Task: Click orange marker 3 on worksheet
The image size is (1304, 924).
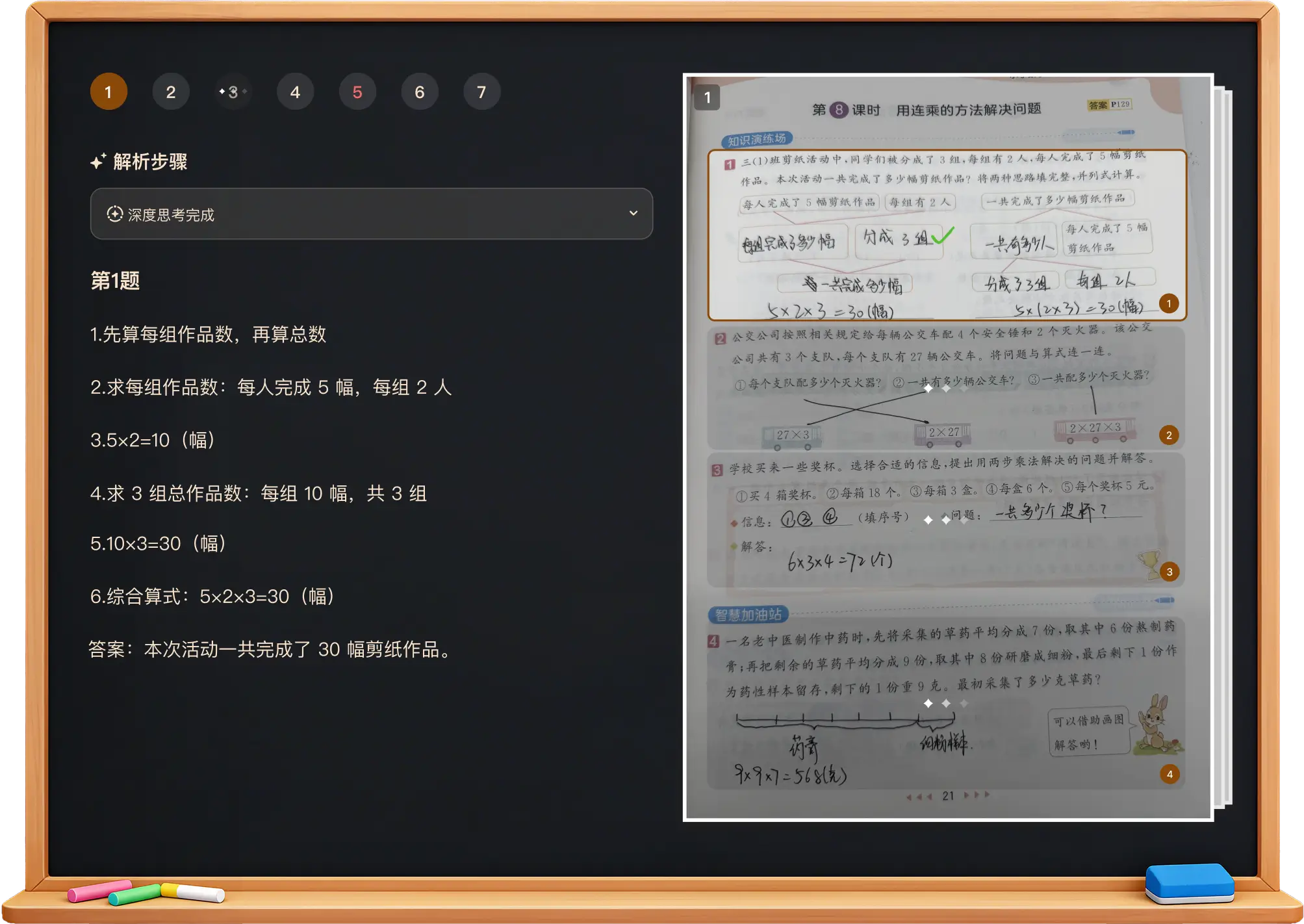Action: (1169, 571)
